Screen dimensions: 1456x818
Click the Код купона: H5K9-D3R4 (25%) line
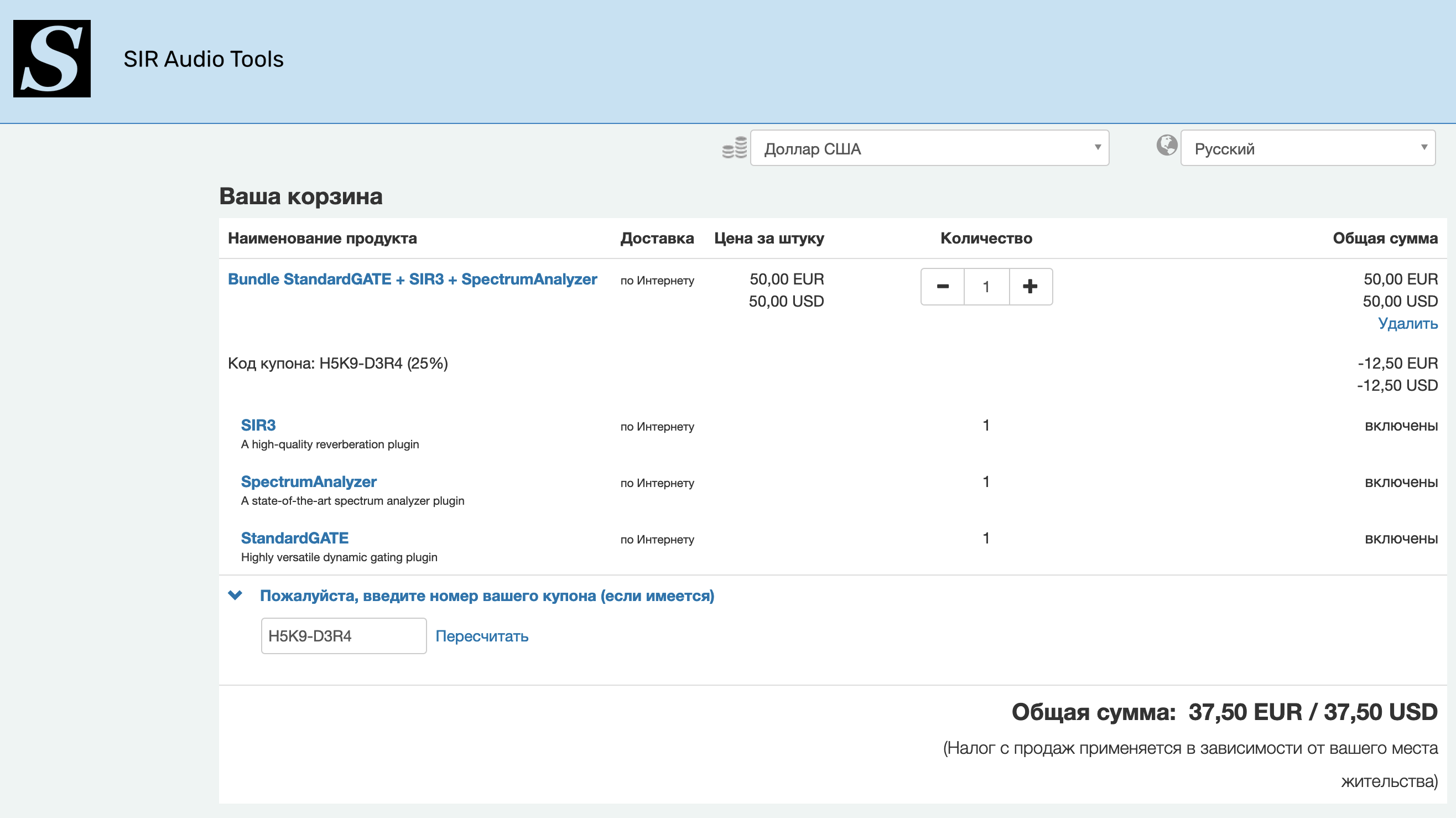(338, 364)
